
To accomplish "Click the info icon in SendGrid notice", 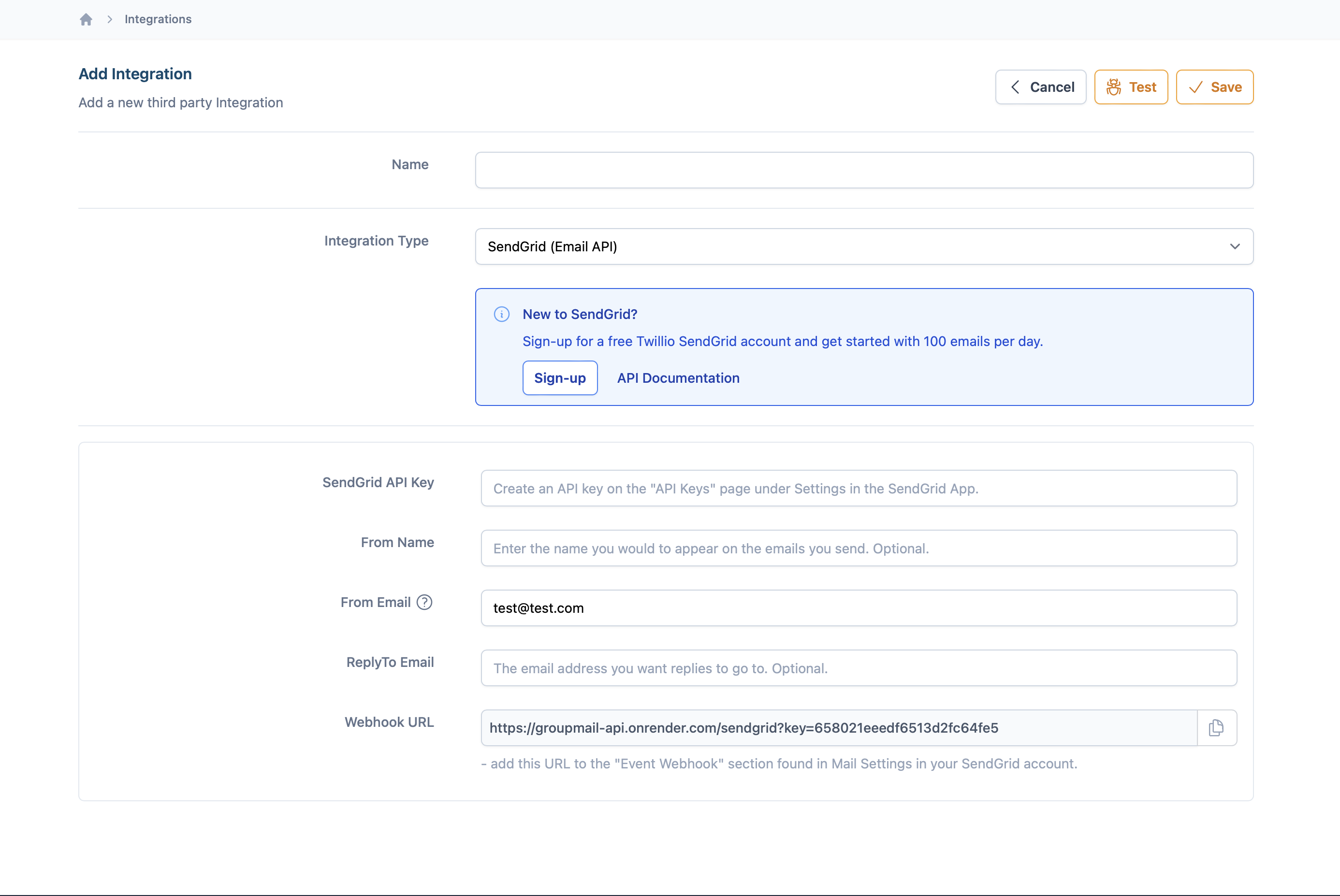I will 501,314.
